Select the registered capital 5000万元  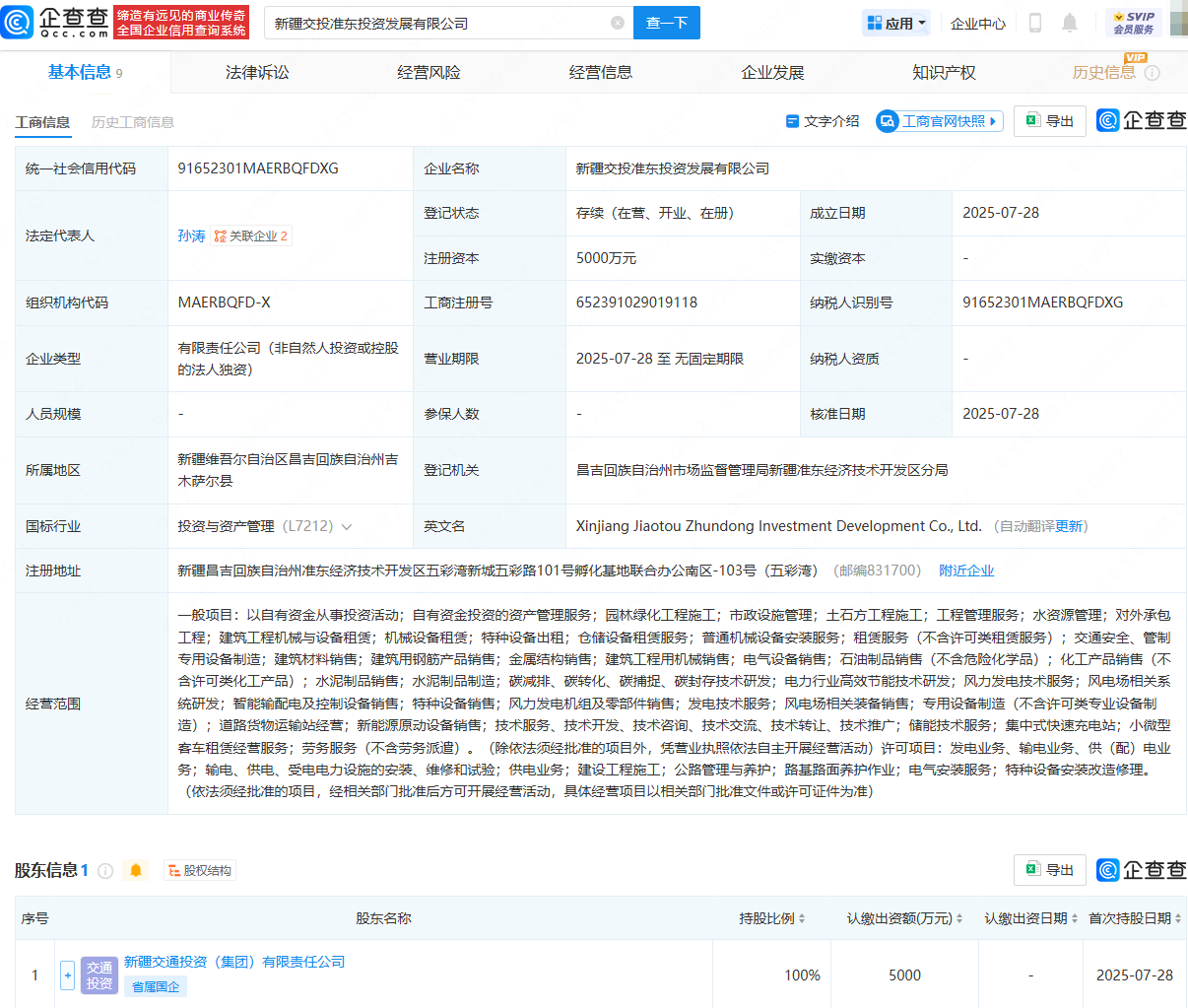tap(606, 258)
